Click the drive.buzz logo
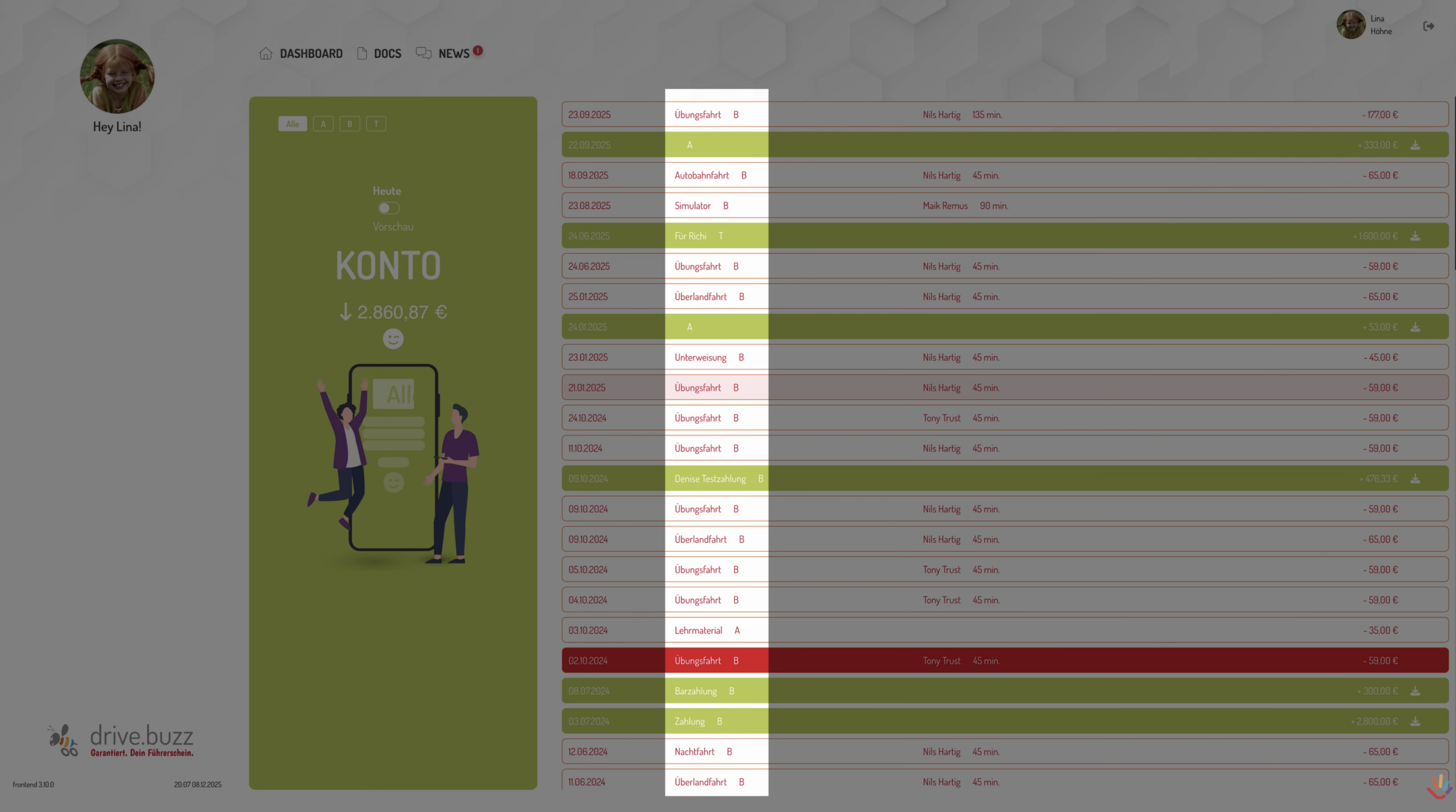Screen dimensions: 1456x812 (x=121, y=740)
